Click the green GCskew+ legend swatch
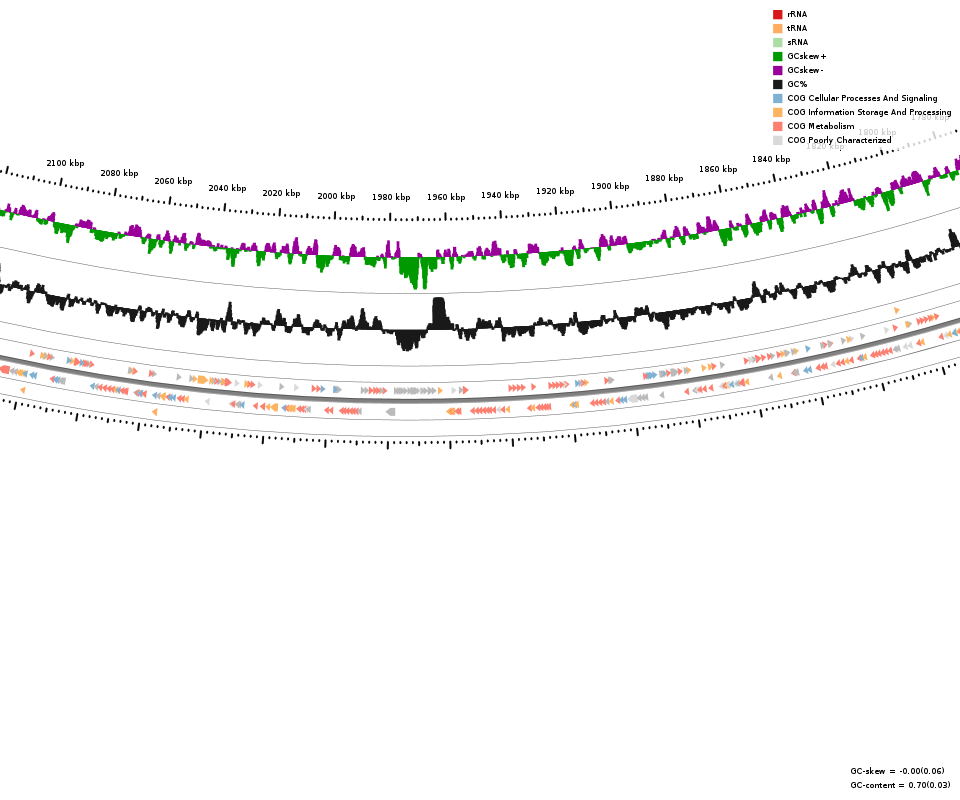The height and width of the screenshot is (800, 960). (x=778, y=56)
